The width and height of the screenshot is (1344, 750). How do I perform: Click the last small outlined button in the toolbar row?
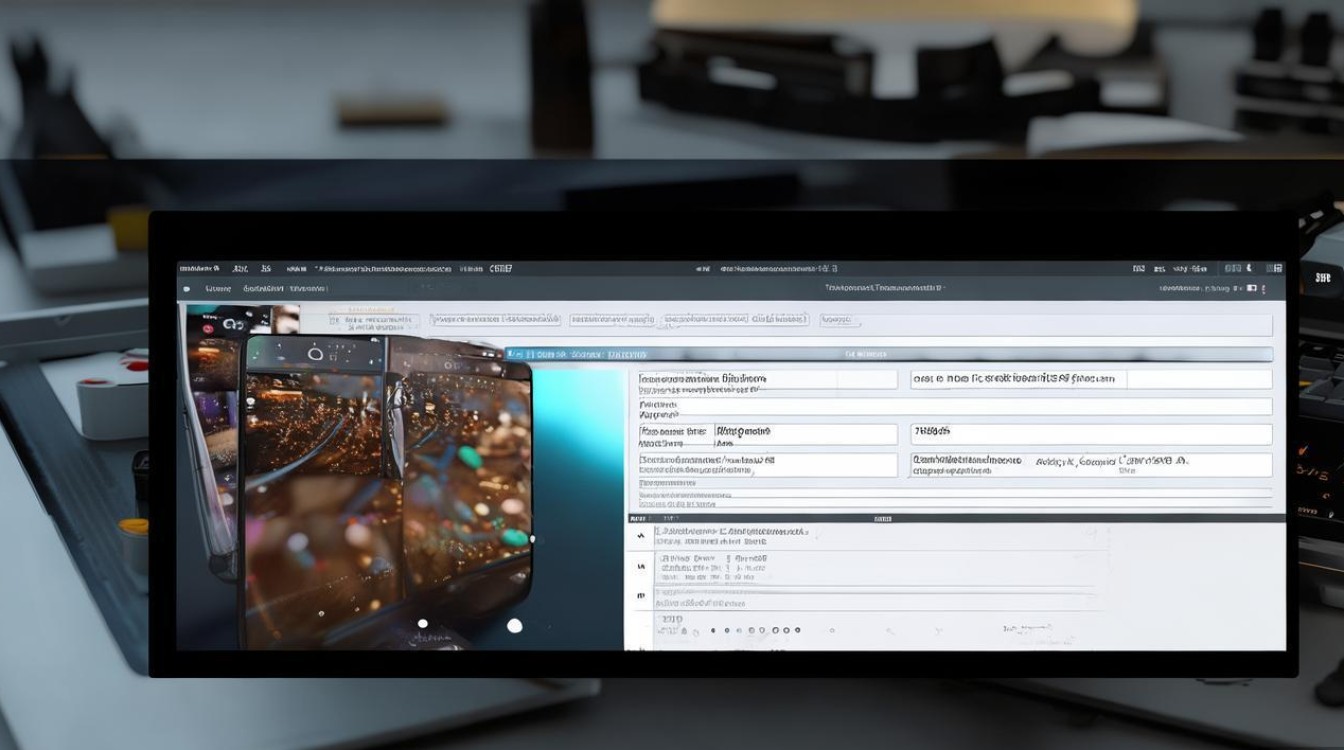point(841,320)
